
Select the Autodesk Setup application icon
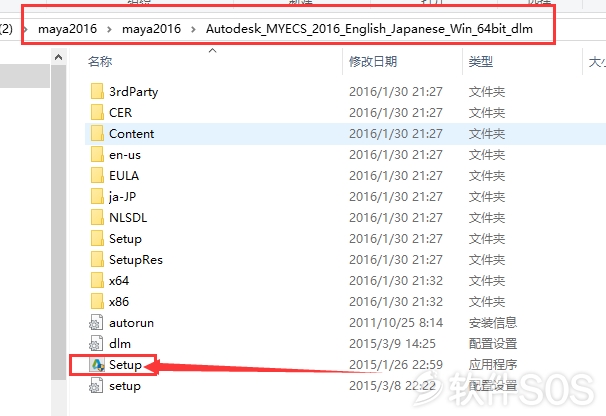tap(97, 365)
